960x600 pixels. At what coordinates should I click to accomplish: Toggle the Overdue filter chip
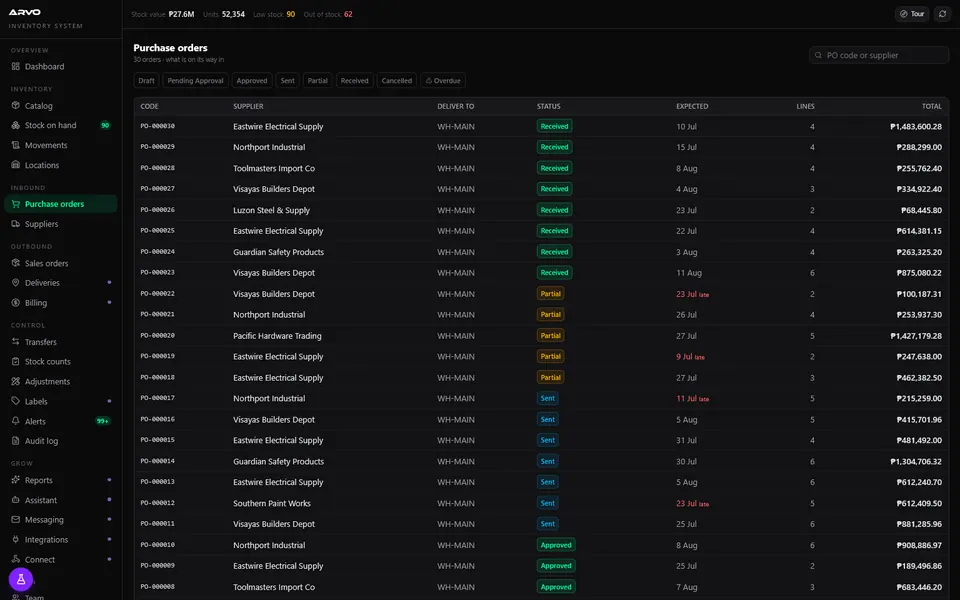[443, 80]
